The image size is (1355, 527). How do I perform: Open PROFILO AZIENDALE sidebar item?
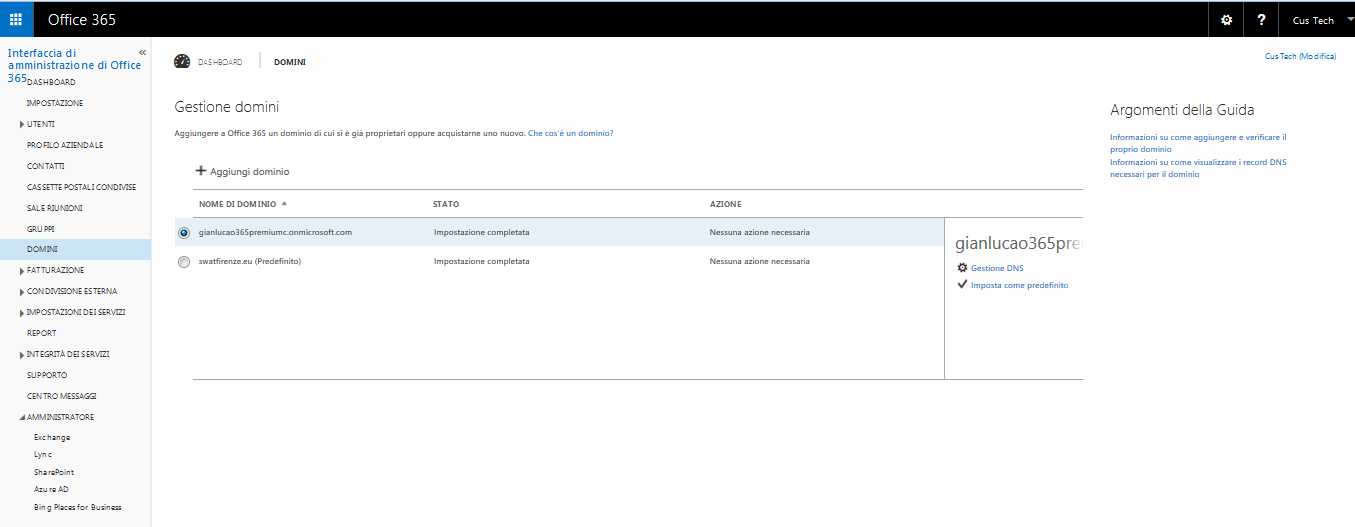tap(65, 145)
